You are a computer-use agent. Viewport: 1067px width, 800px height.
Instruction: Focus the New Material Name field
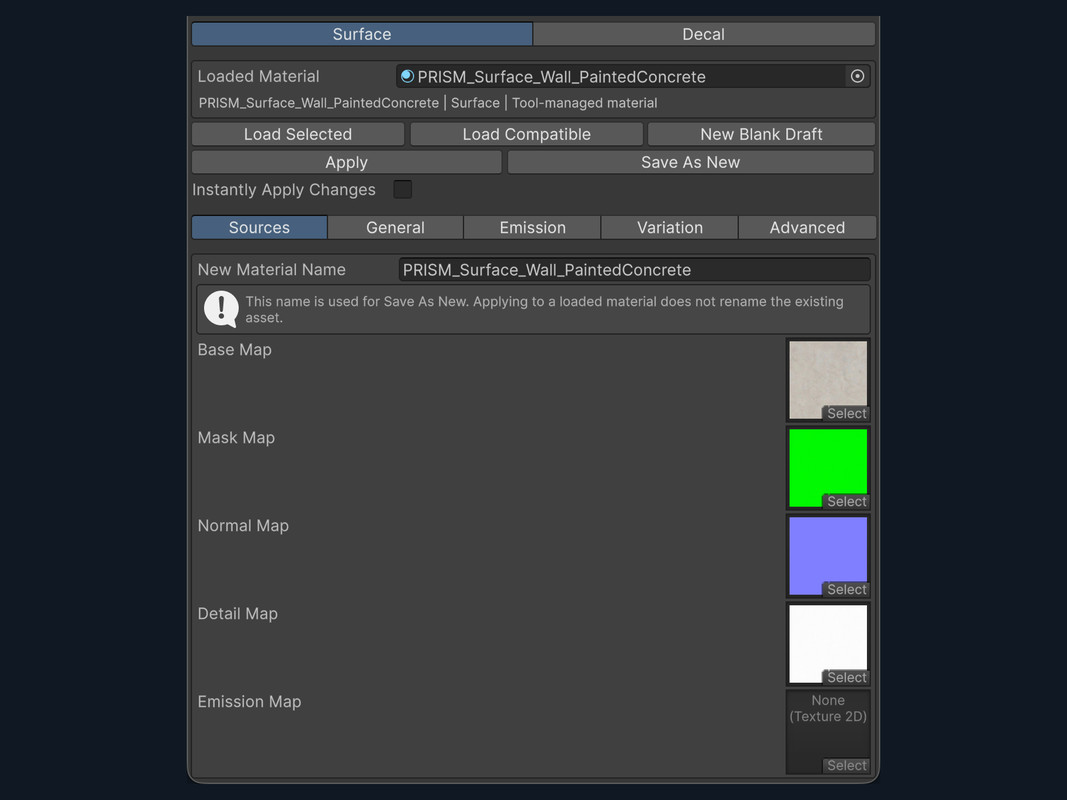pyautogui.click(x=634, y=269)
